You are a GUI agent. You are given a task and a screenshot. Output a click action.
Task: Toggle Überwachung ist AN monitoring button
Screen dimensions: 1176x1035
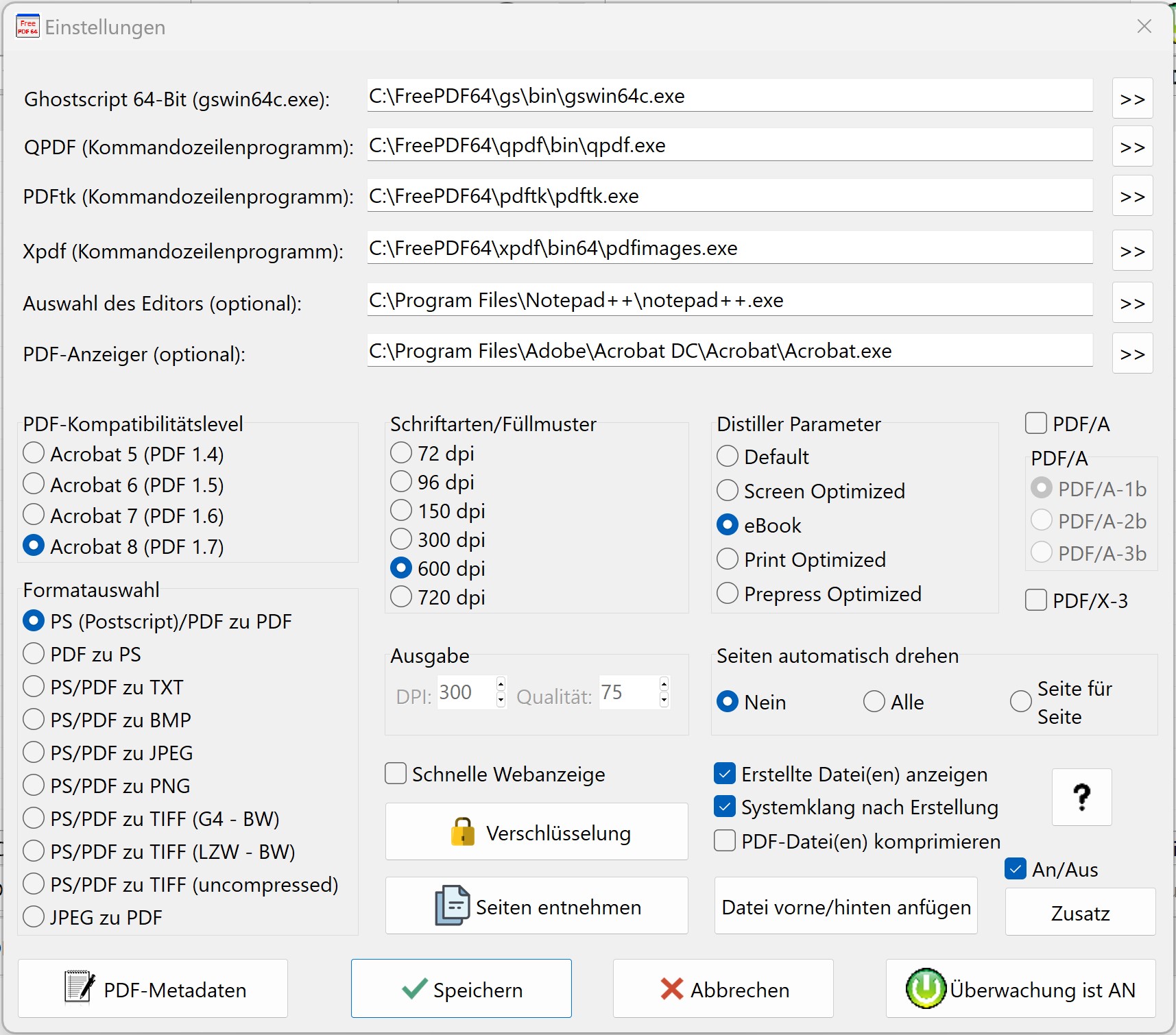pos(1021,988)
